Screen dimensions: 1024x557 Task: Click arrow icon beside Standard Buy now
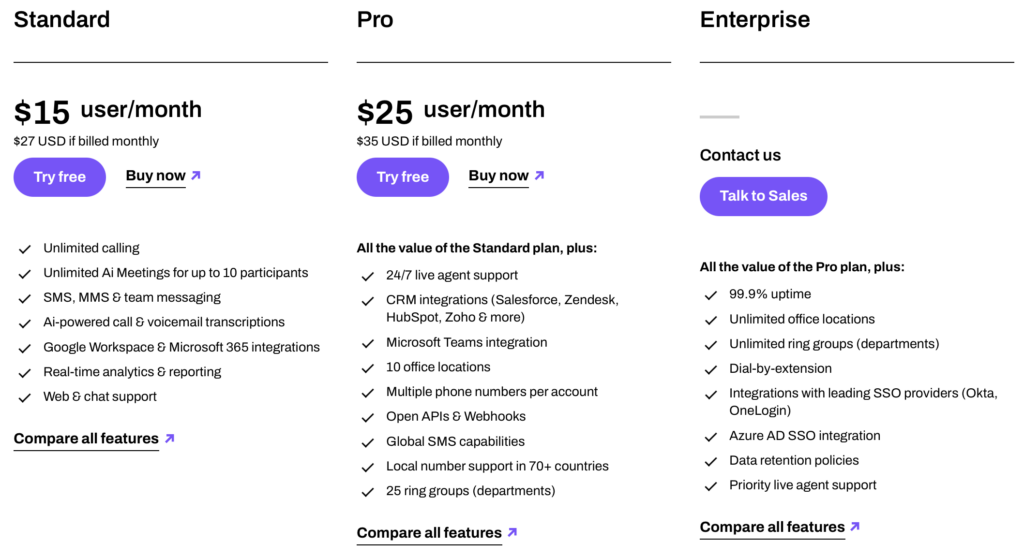click(196, 175)
